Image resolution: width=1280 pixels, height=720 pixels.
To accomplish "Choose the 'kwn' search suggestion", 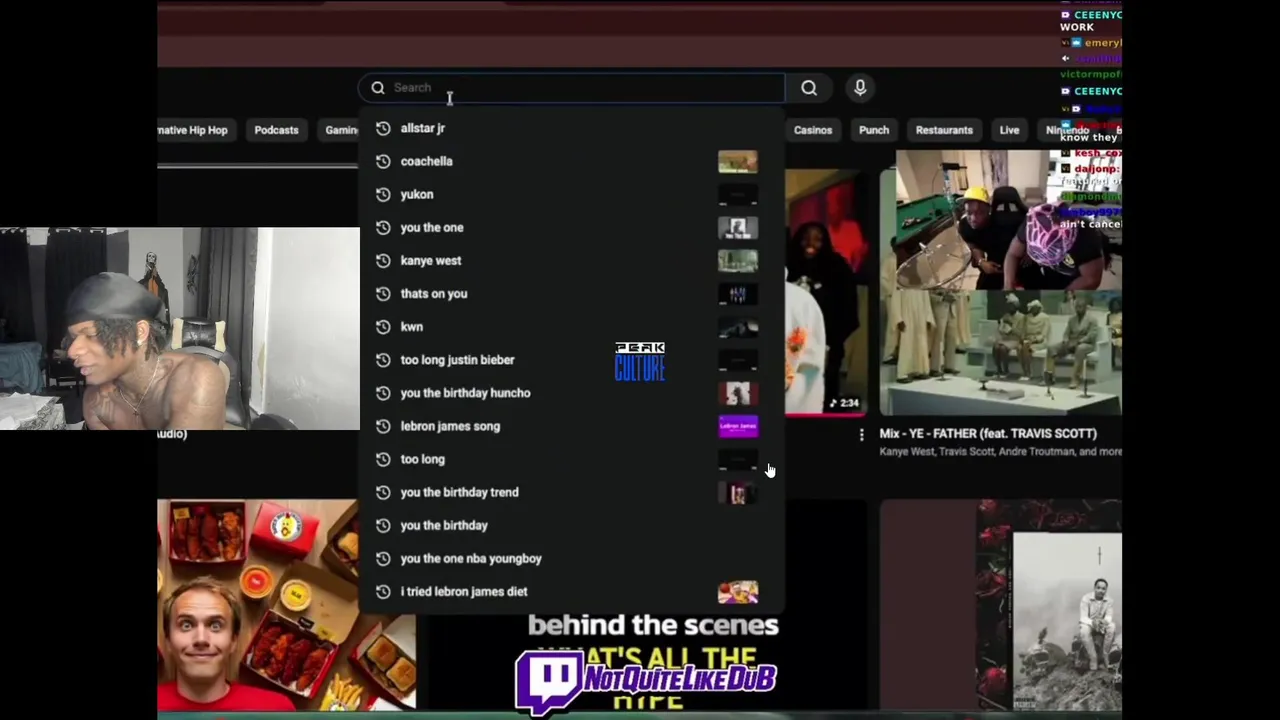I will pyautogui.click(x=570, y=326).
